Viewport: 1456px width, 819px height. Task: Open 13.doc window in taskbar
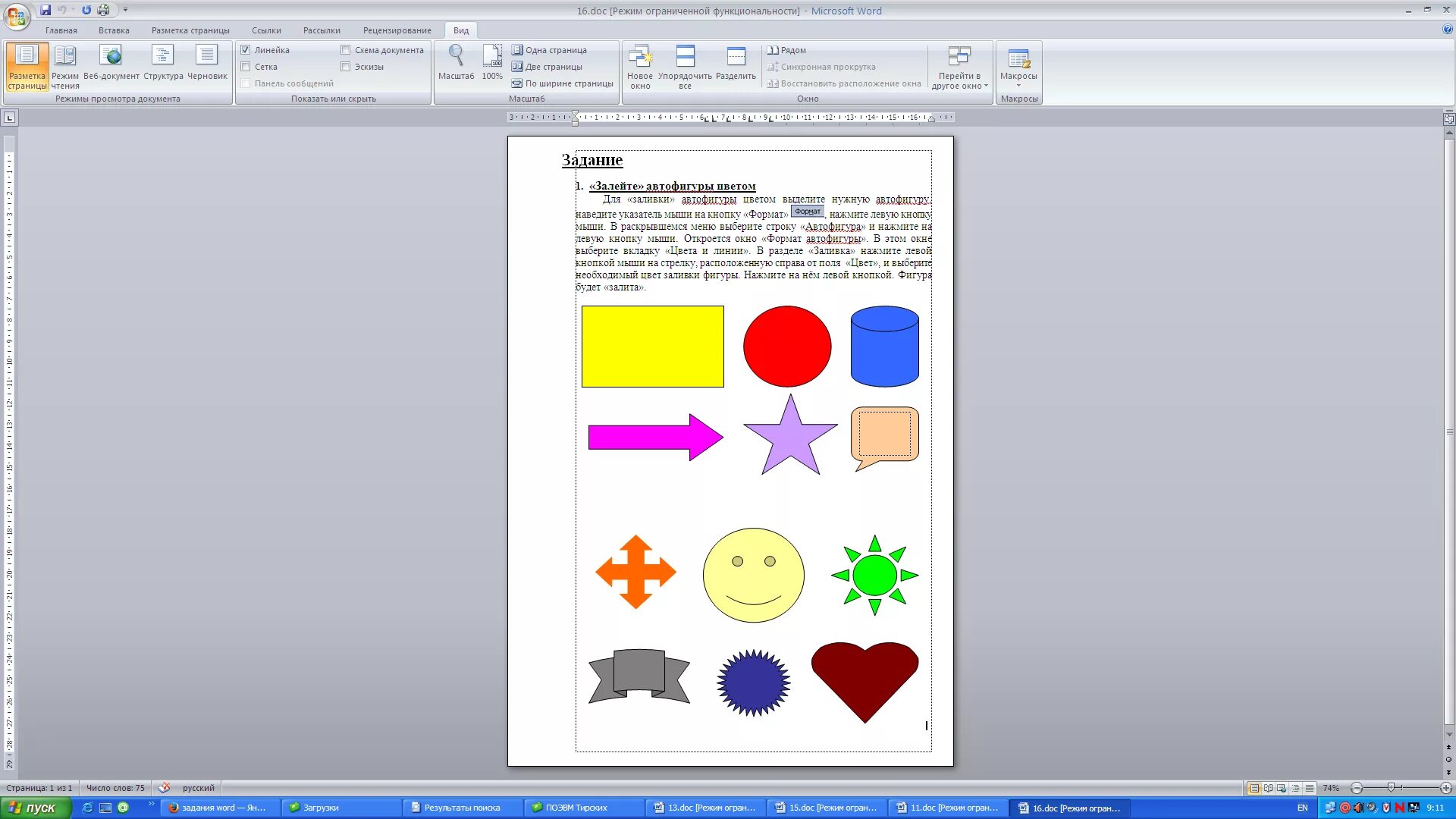705,808
